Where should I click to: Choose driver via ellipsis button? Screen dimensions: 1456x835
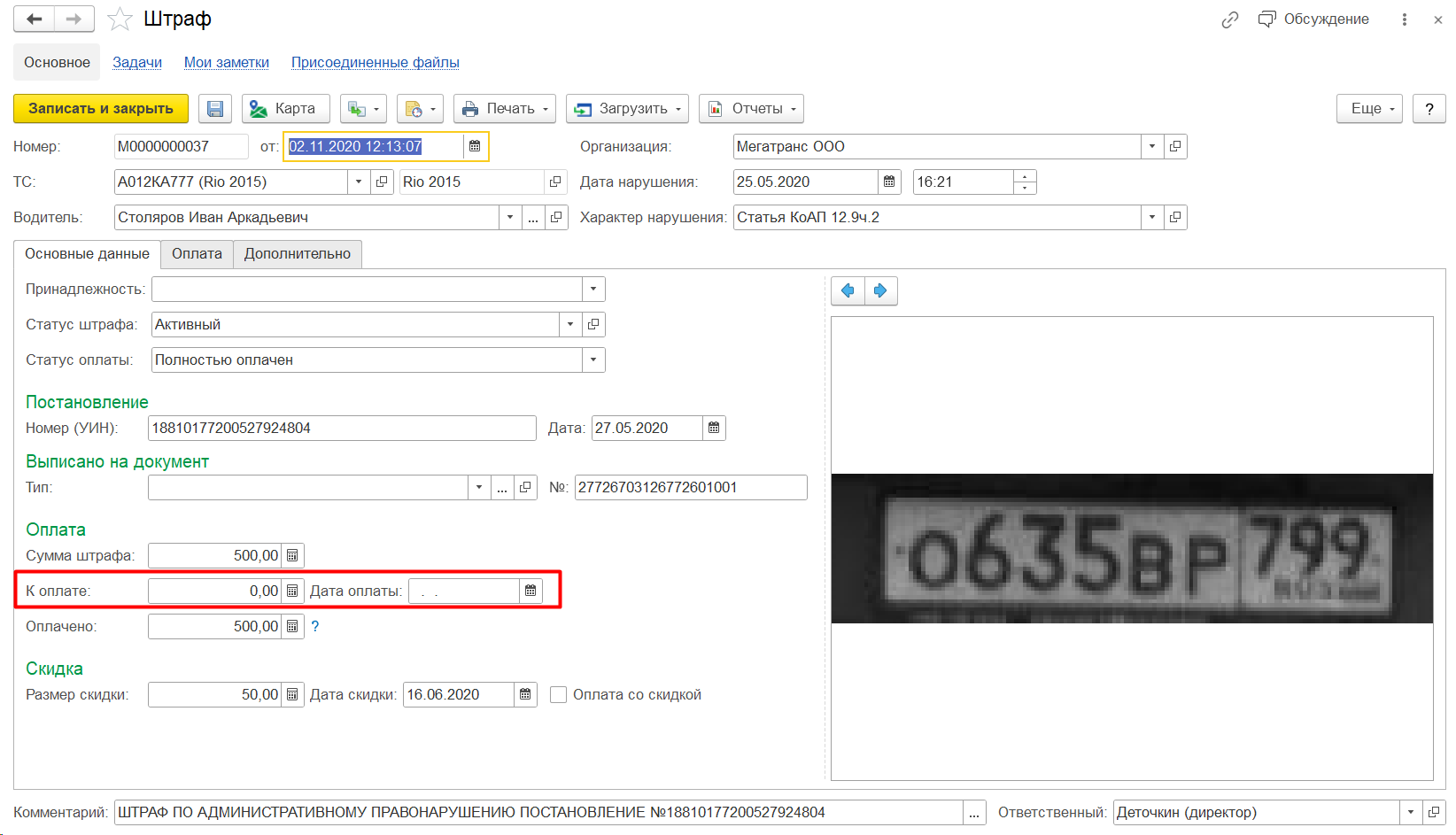pos(533,218)
